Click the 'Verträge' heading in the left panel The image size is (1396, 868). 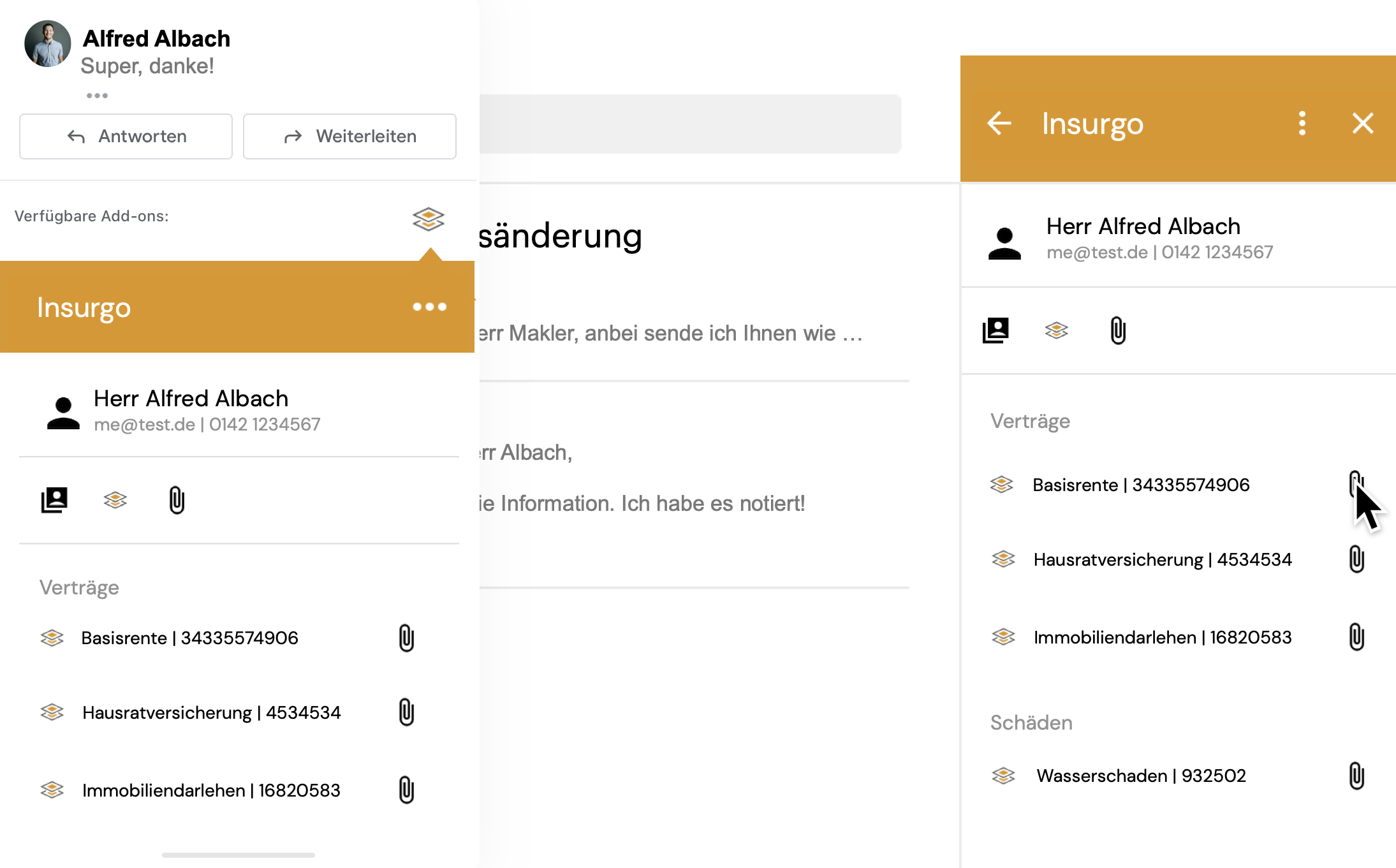tap(79, 588)
